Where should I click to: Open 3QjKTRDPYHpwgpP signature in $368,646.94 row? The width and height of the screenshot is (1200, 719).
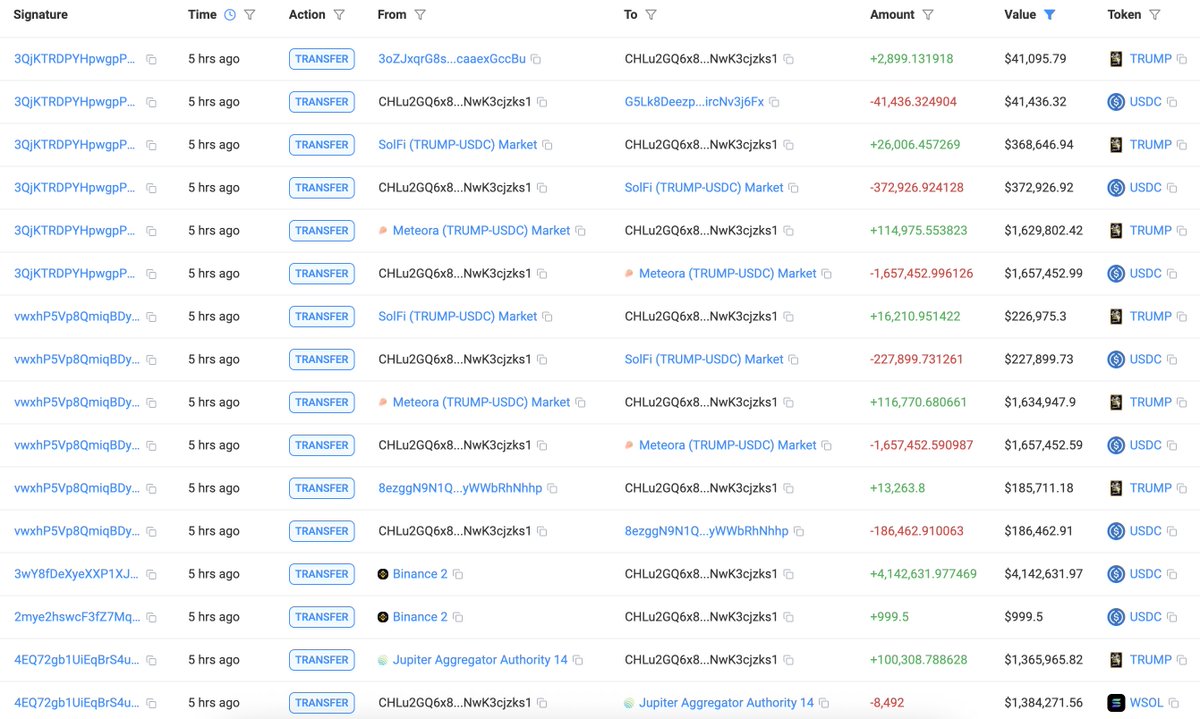(75, 145)
